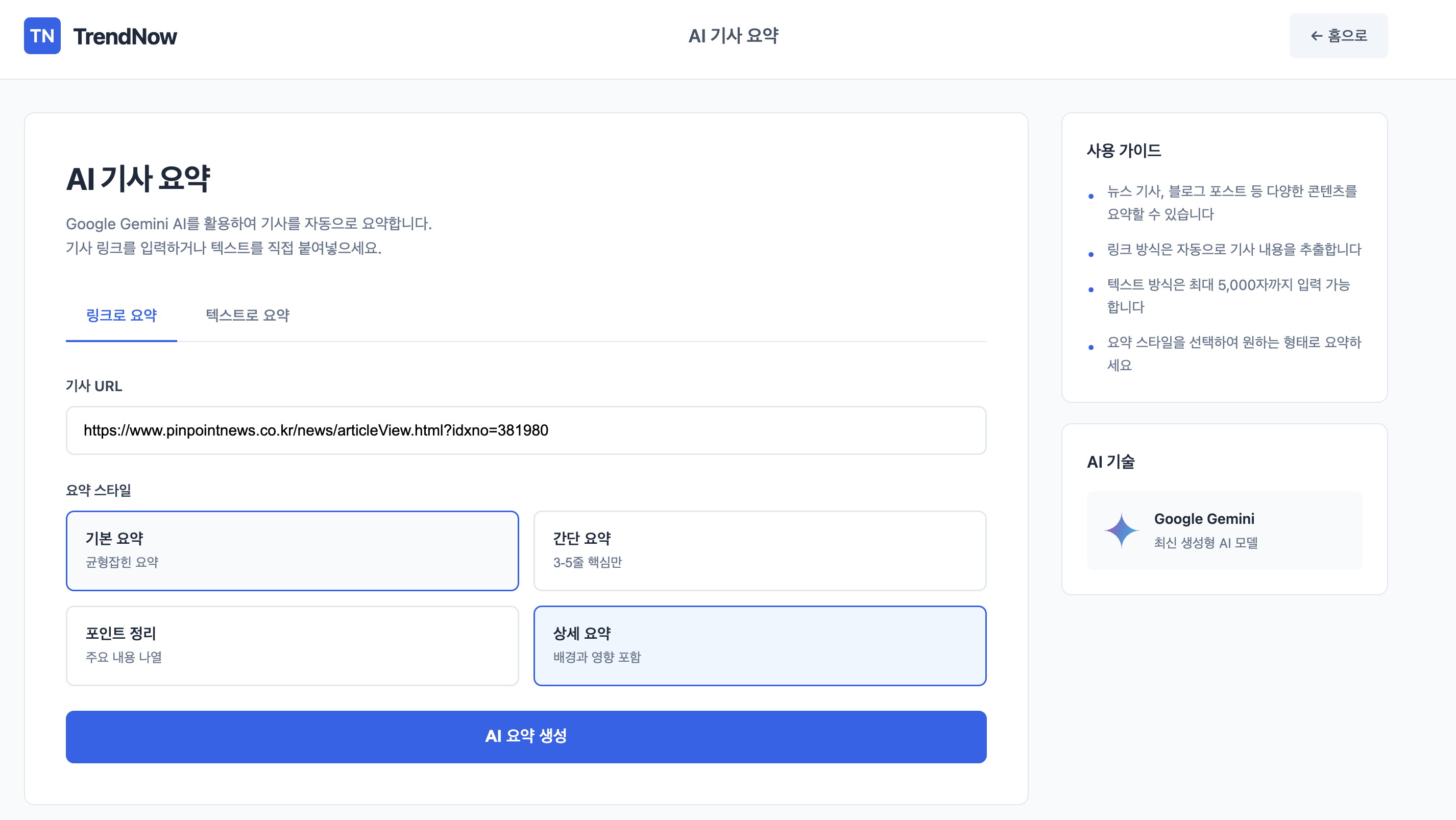Click the AI 기술 section heading

click(x=1111, y=462)
